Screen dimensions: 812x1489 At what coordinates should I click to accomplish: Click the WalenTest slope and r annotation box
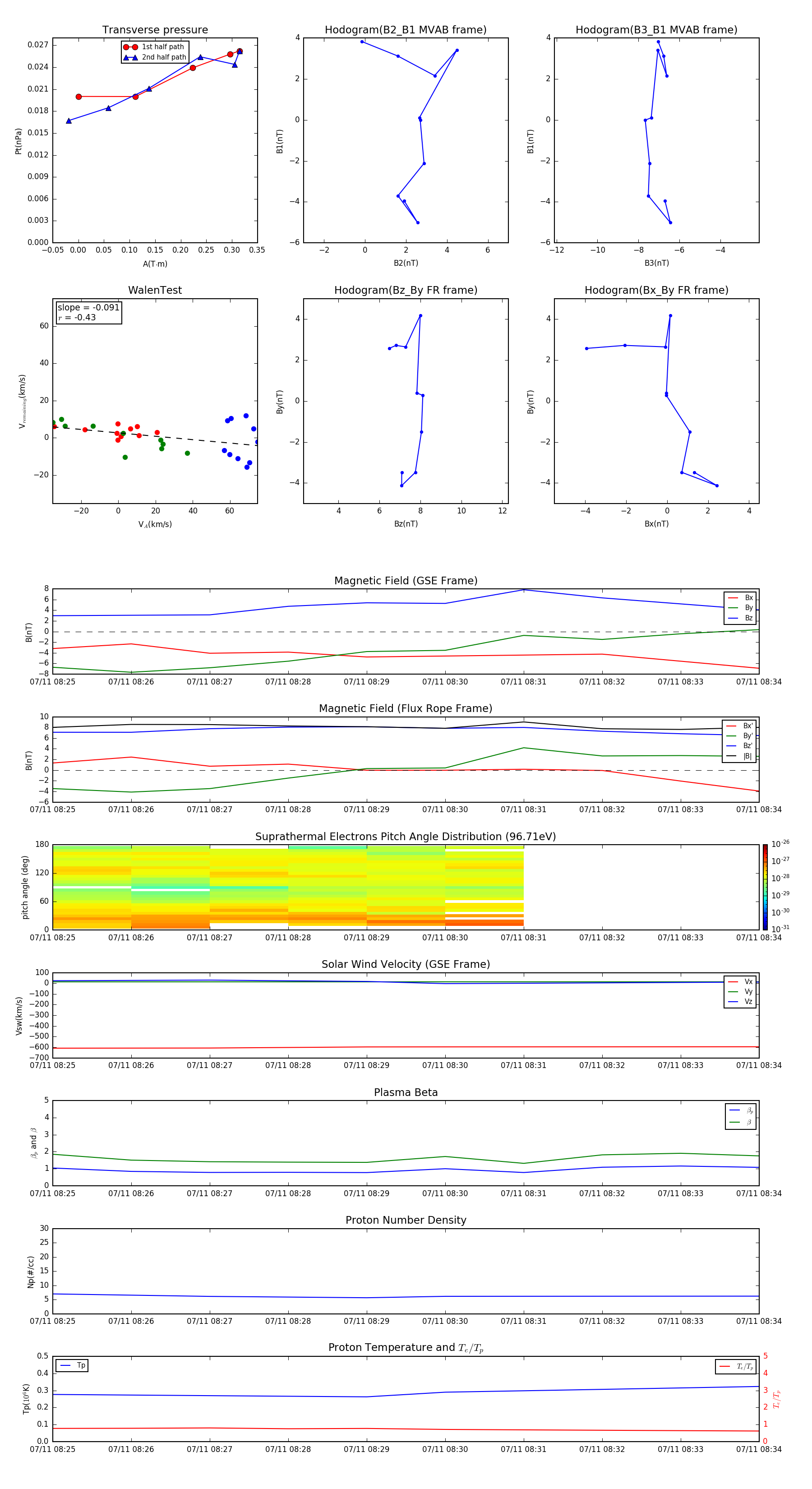pos(88,312)
